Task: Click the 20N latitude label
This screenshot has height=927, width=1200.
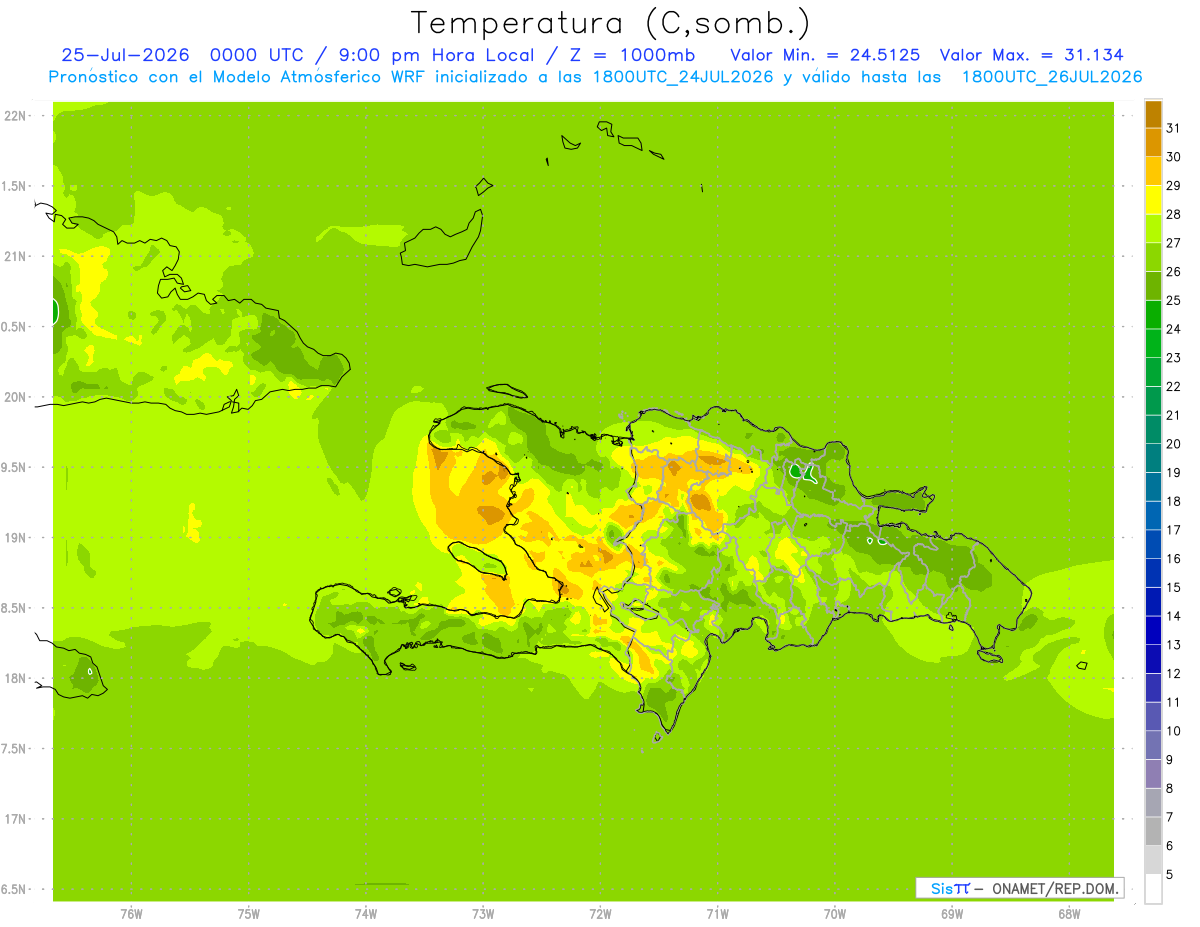Action: pos(15,397)
